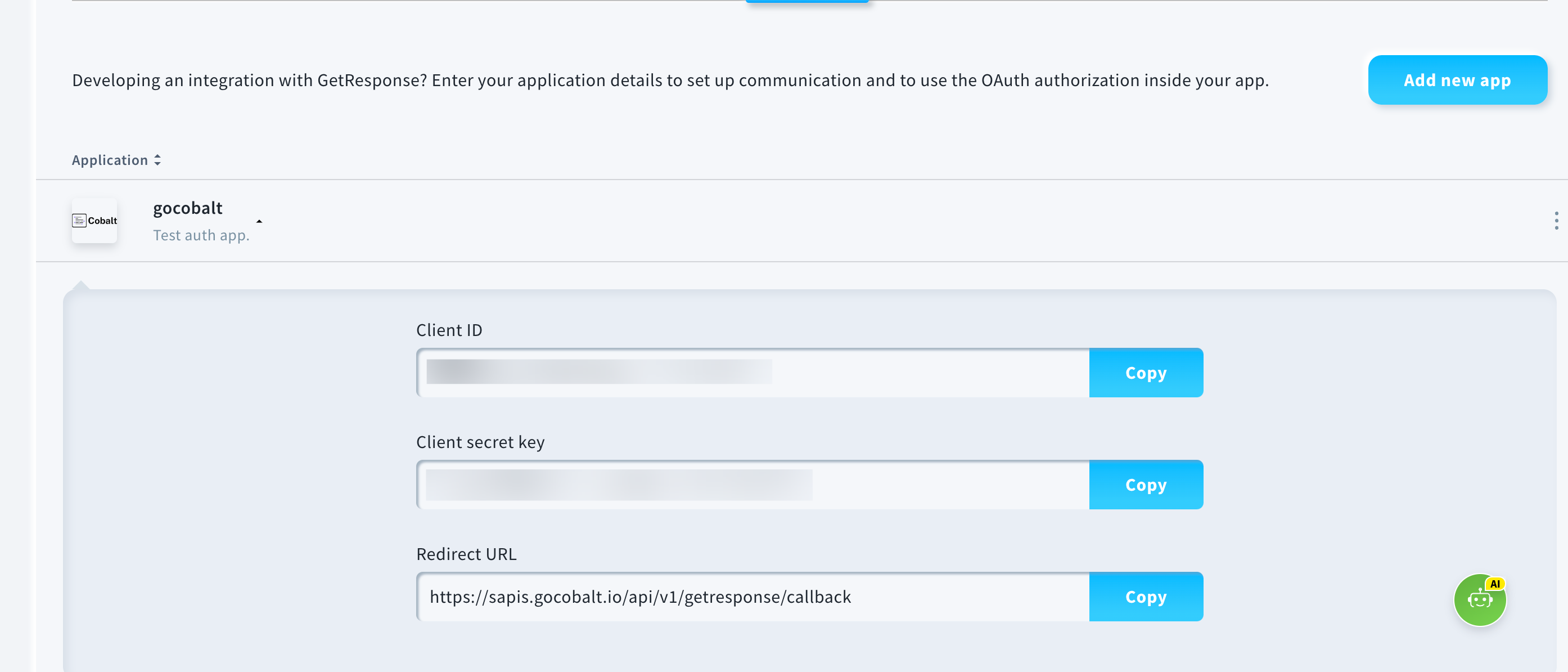1568x672 pixels.
Task: Click the Test auth app description
Action: tap(201, 236)
